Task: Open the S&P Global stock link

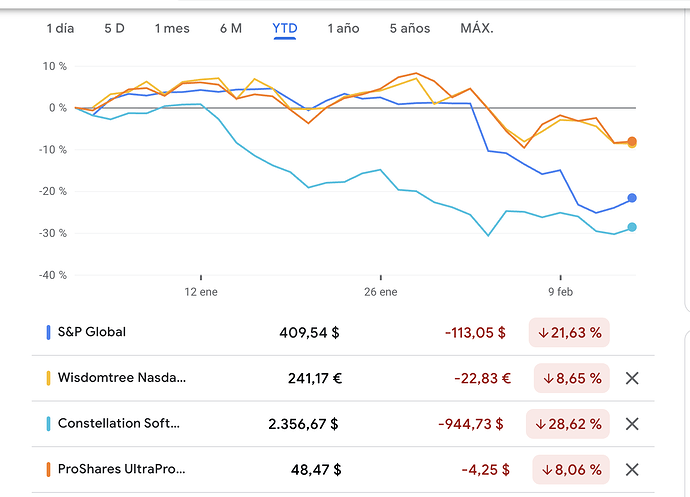Action: (x=92, y=332)
